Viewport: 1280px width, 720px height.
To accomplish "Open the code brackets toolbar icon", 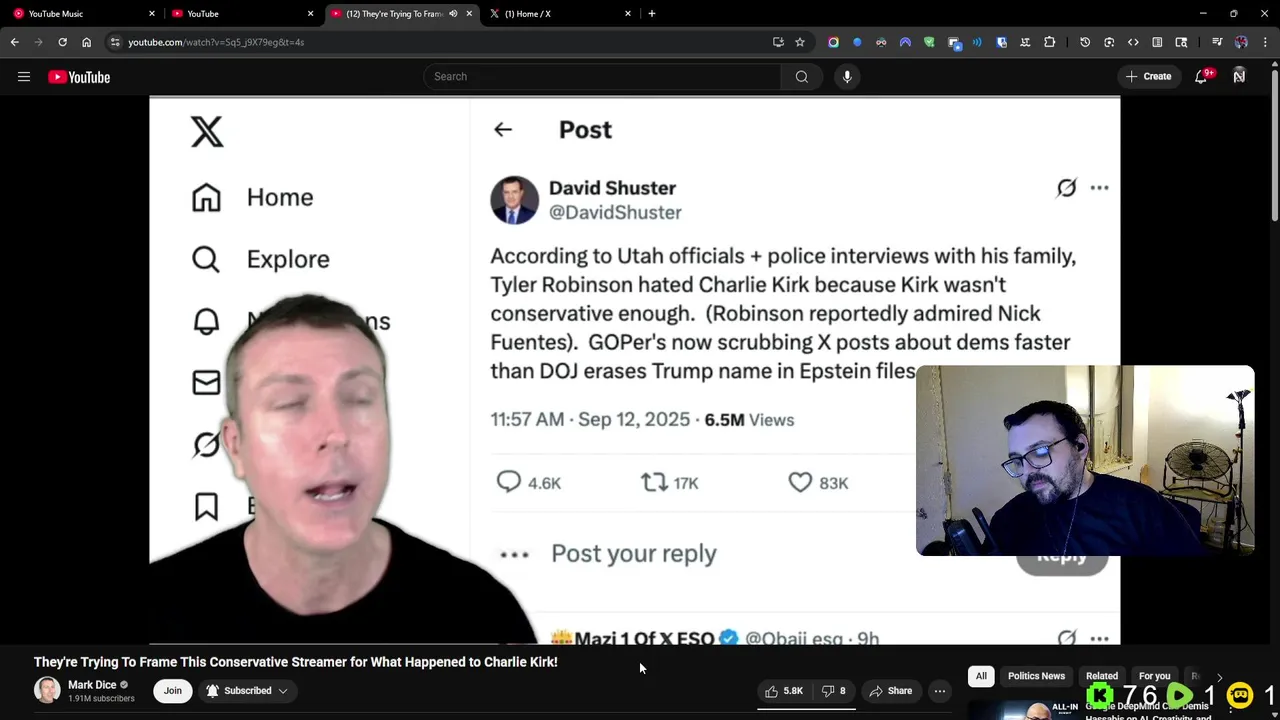I will [x=1133, y=42].
